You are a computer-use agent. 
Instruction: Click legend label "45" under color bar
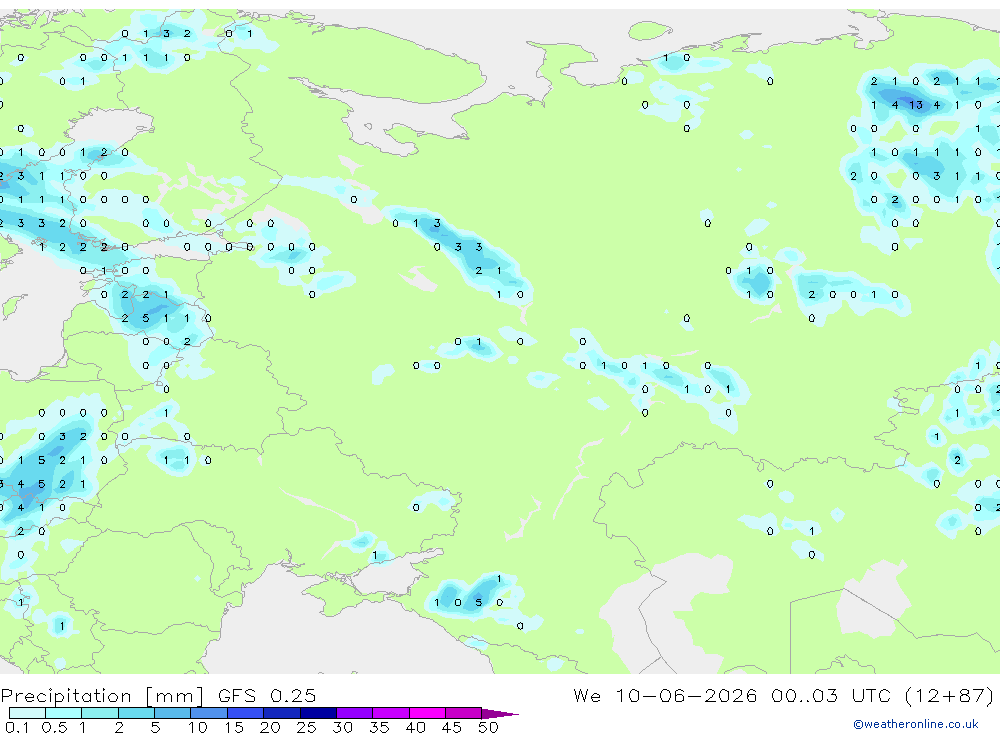[452, 727]
